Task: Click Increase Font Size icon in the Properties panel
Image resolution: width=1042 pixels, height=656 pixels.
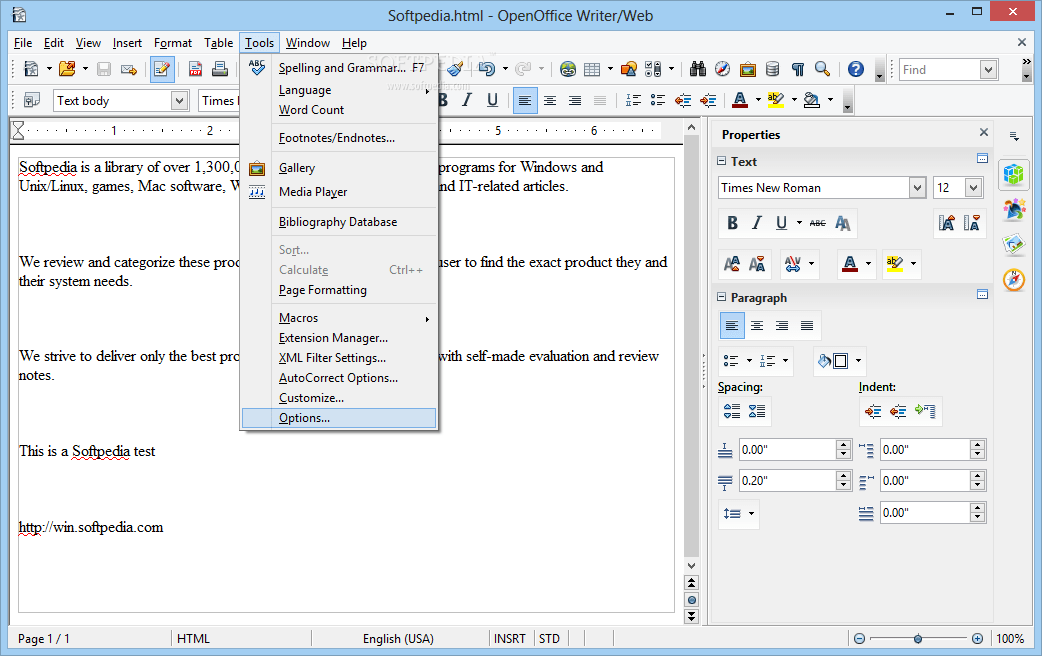Action: coord(947,223)
